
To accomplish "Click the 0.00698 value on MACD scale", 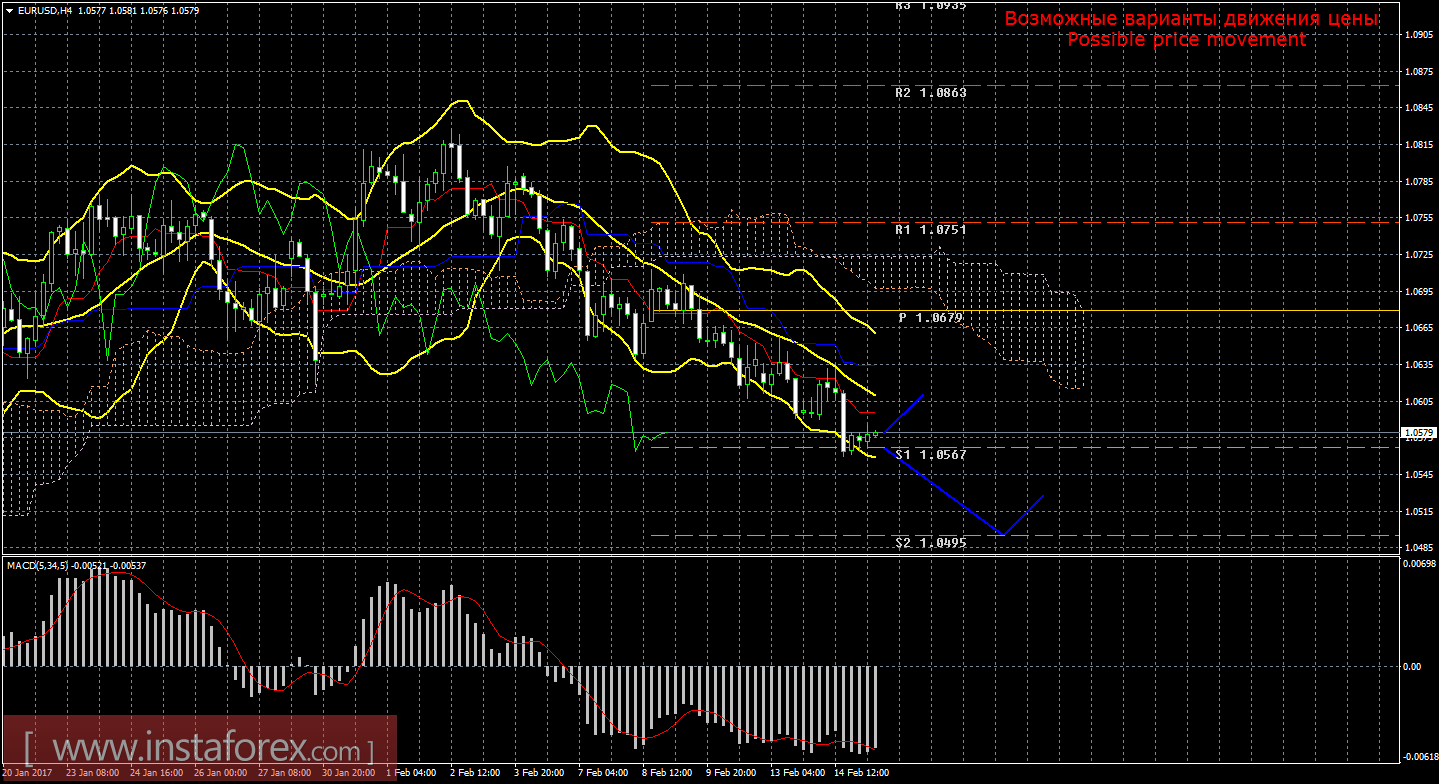I will (1419, 565).
